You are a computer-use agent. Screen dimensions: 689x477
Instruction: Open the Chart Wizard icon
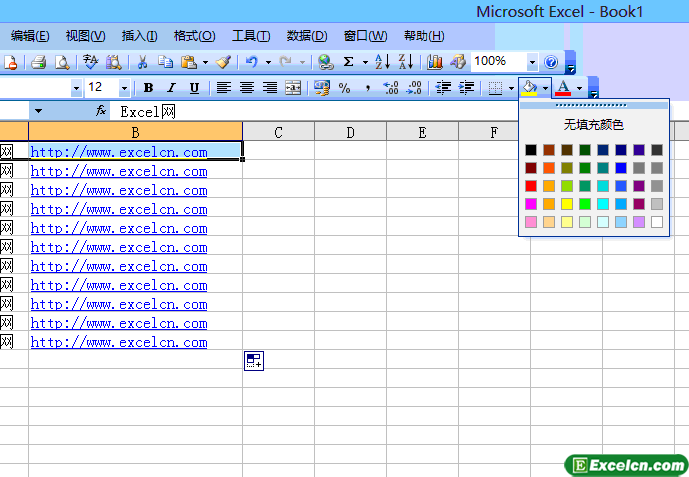(x=434, y=62)
